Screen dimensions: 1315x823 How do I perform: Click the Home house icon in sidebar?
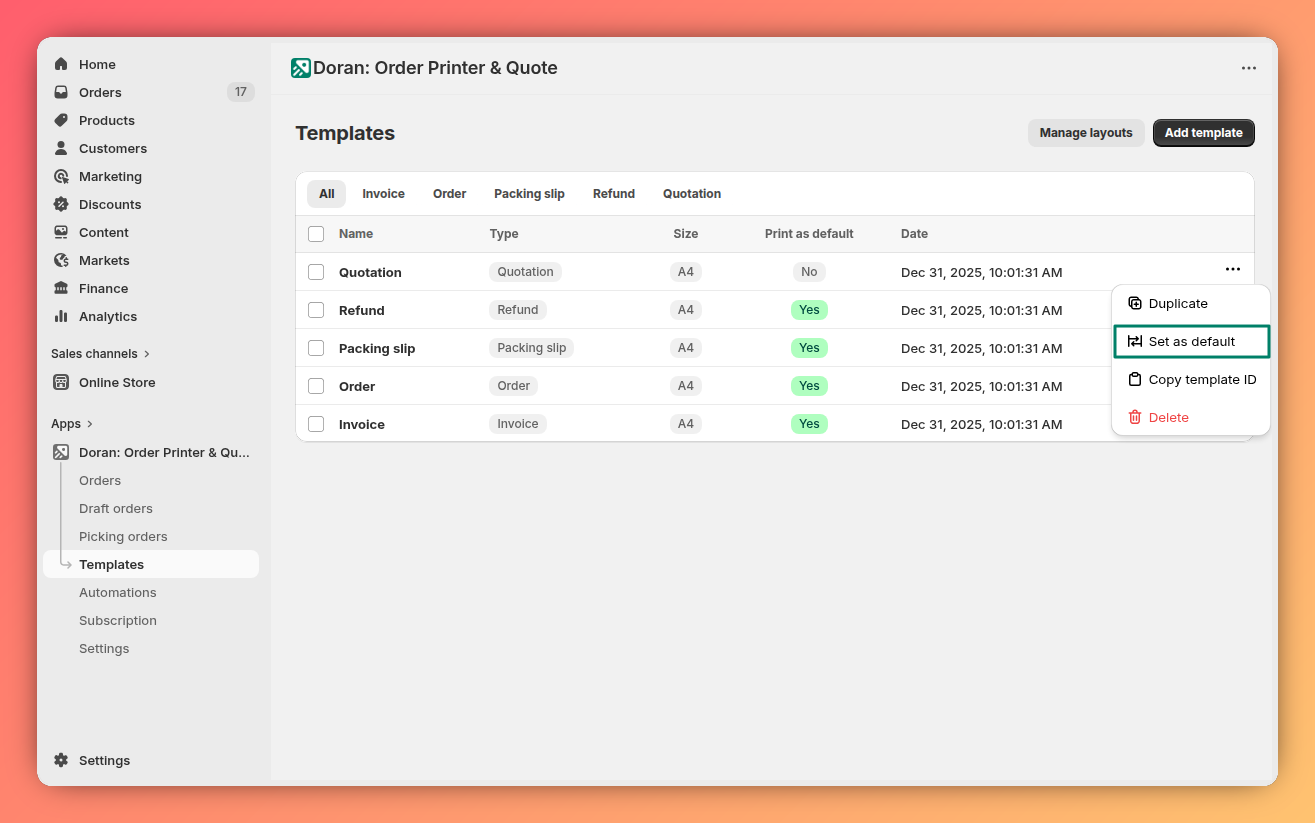[x=61, y=64]
